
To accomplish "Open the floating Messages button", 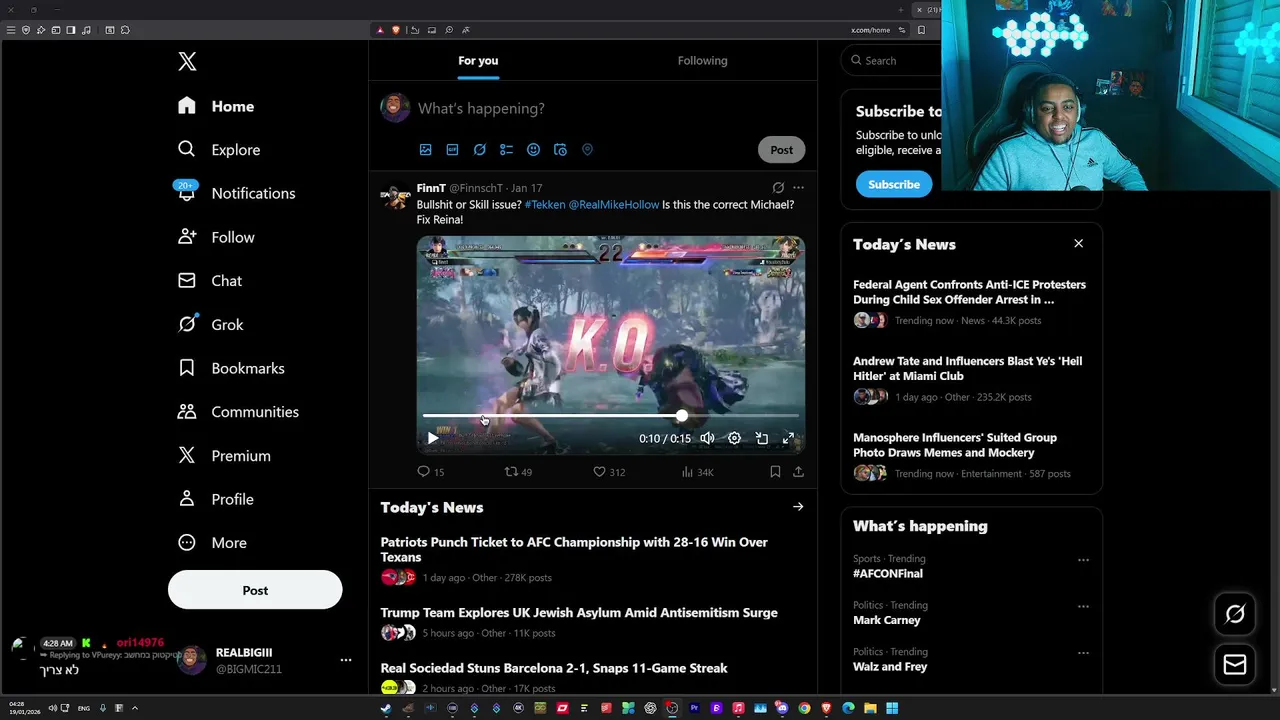I will 1235,665.
